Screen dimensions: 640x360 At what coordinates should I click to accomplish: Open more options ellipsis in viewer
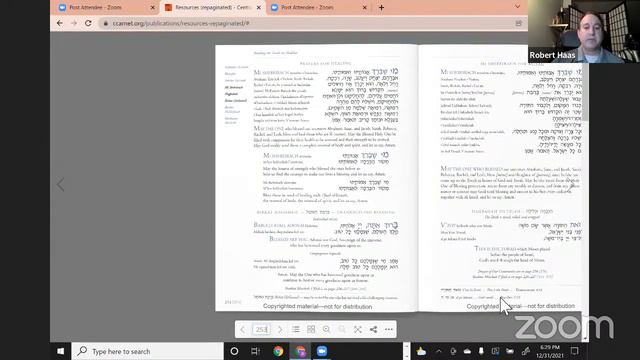389,329
